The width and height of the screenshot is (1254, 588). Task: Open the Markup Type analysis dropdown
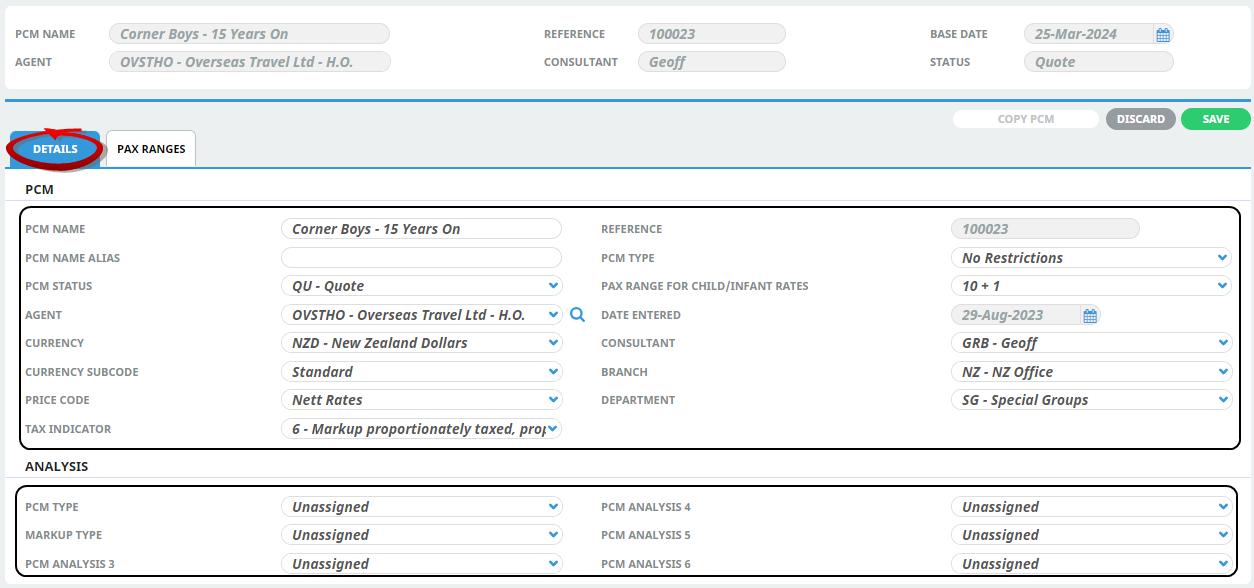click(421, 535)
